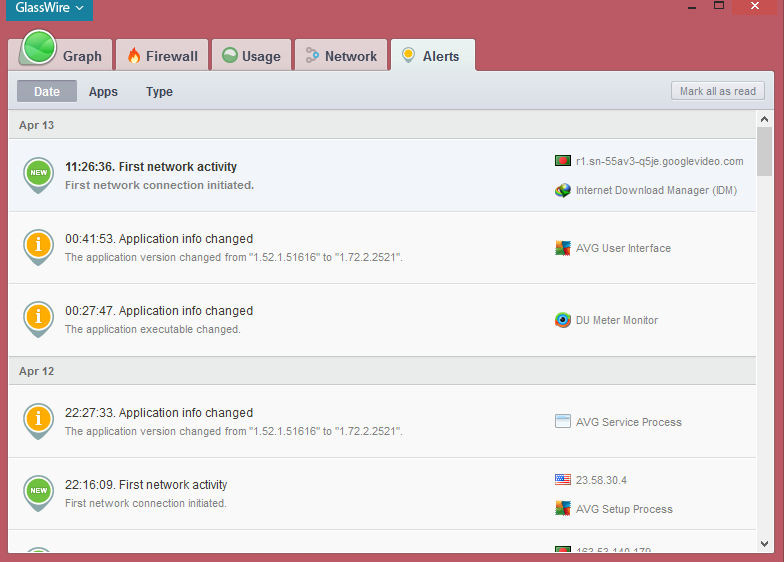Switch to the Network tab

click(341, 55)
